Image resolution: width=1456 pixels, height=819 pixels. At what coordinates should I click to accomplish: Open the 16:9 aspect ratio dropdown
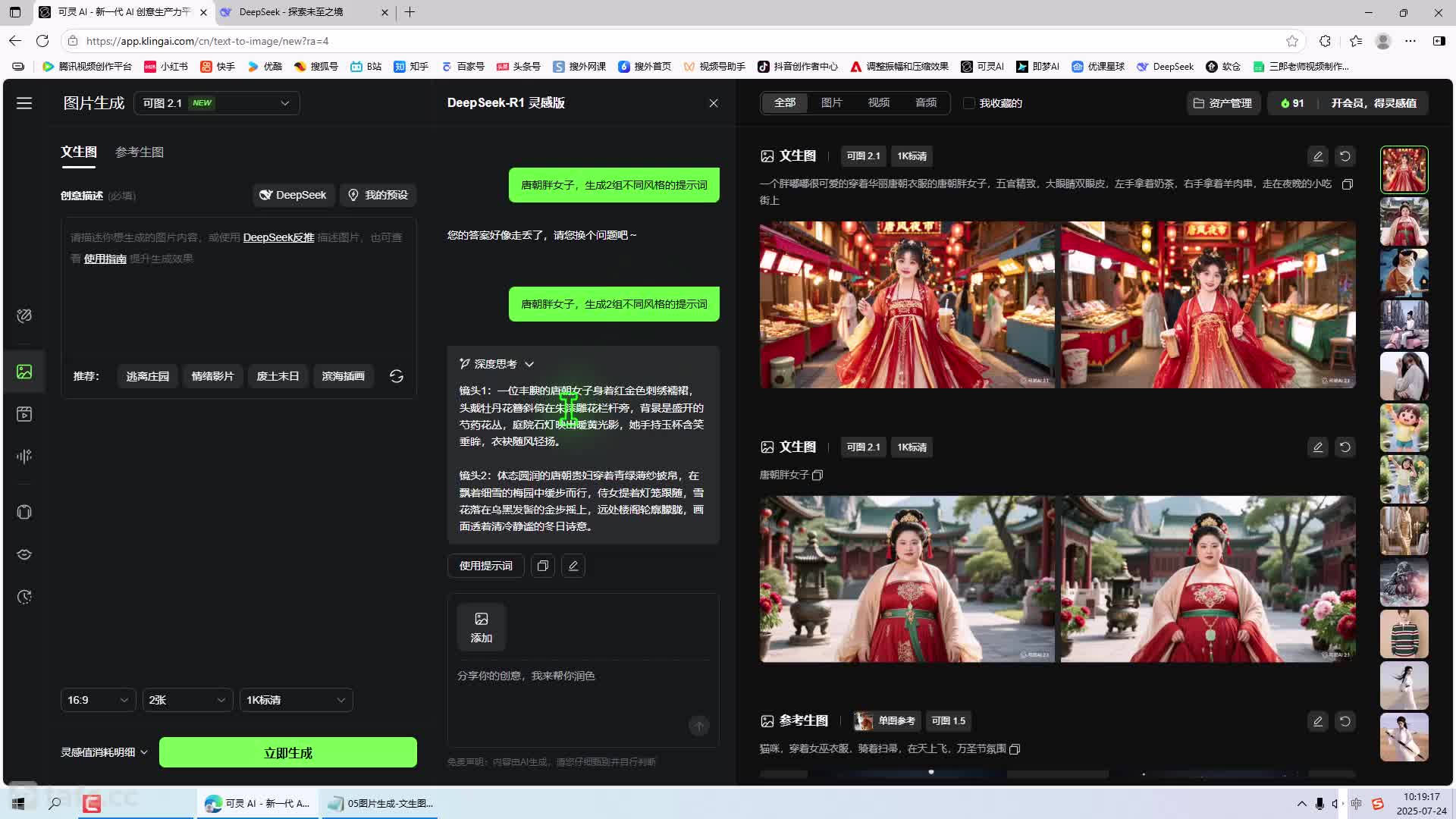(x=98, y=700)
